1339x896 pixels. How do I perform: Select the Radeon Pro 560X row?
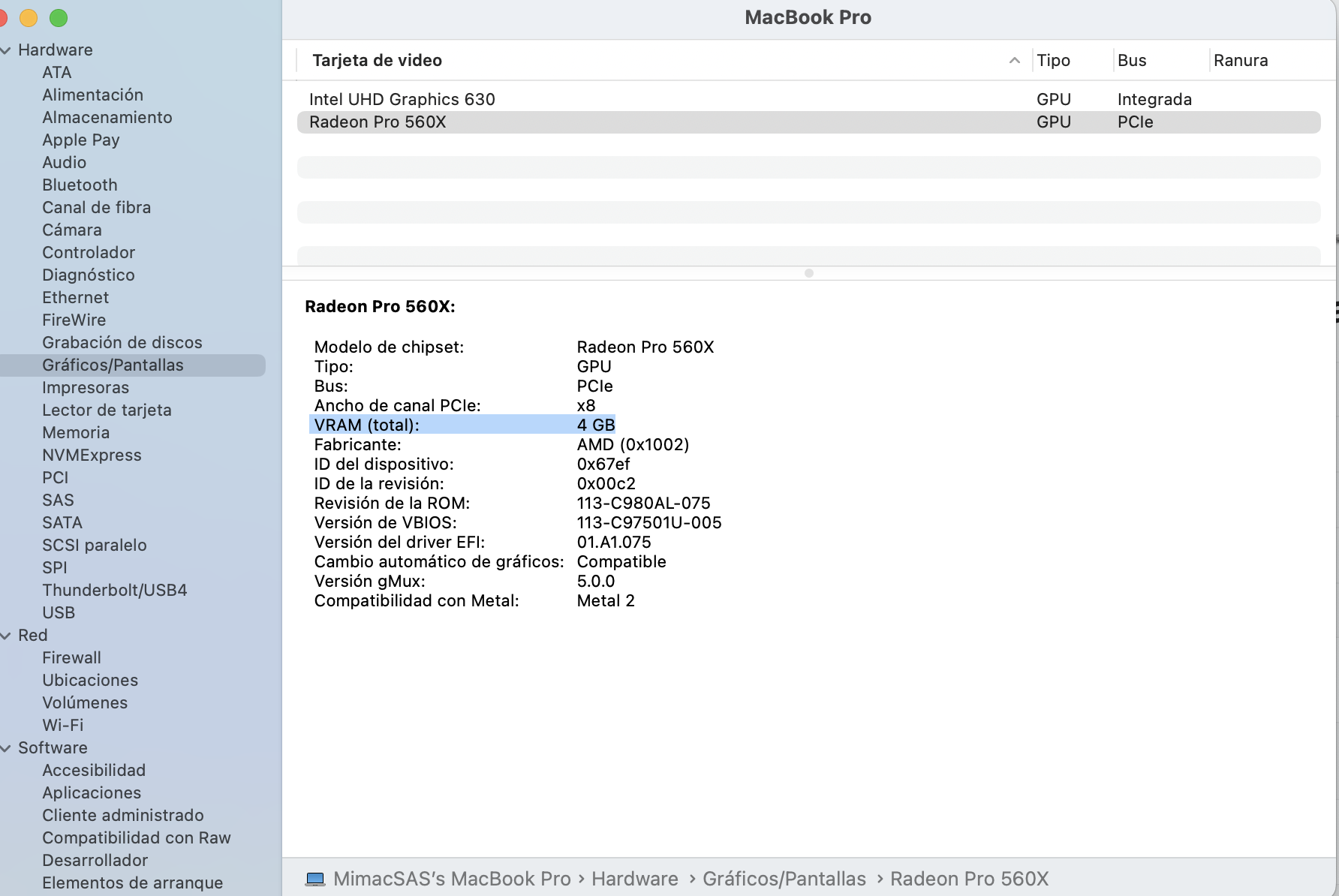click(378, 122)
